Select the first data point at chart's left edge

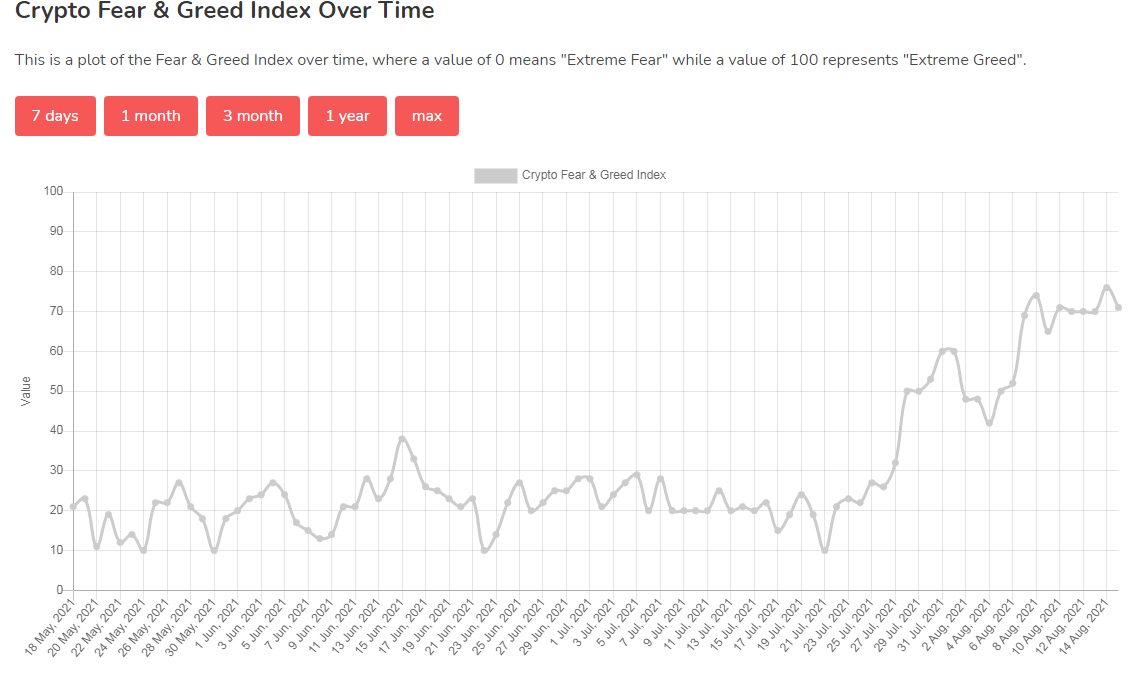[73, 507]
